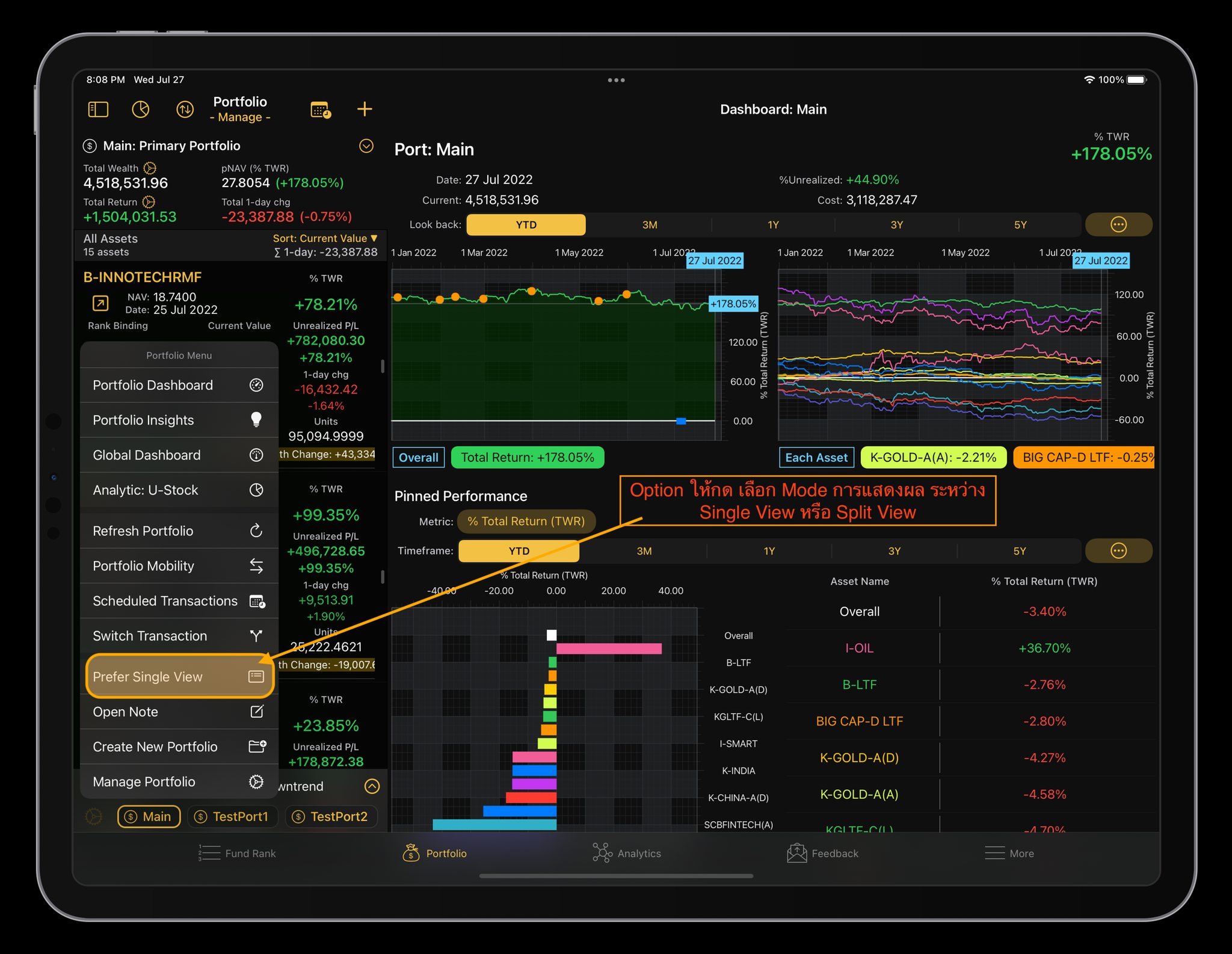Toggle the sidebar panel icon
The height and width of the screenshot is (954, 1232).
point(98,109)
